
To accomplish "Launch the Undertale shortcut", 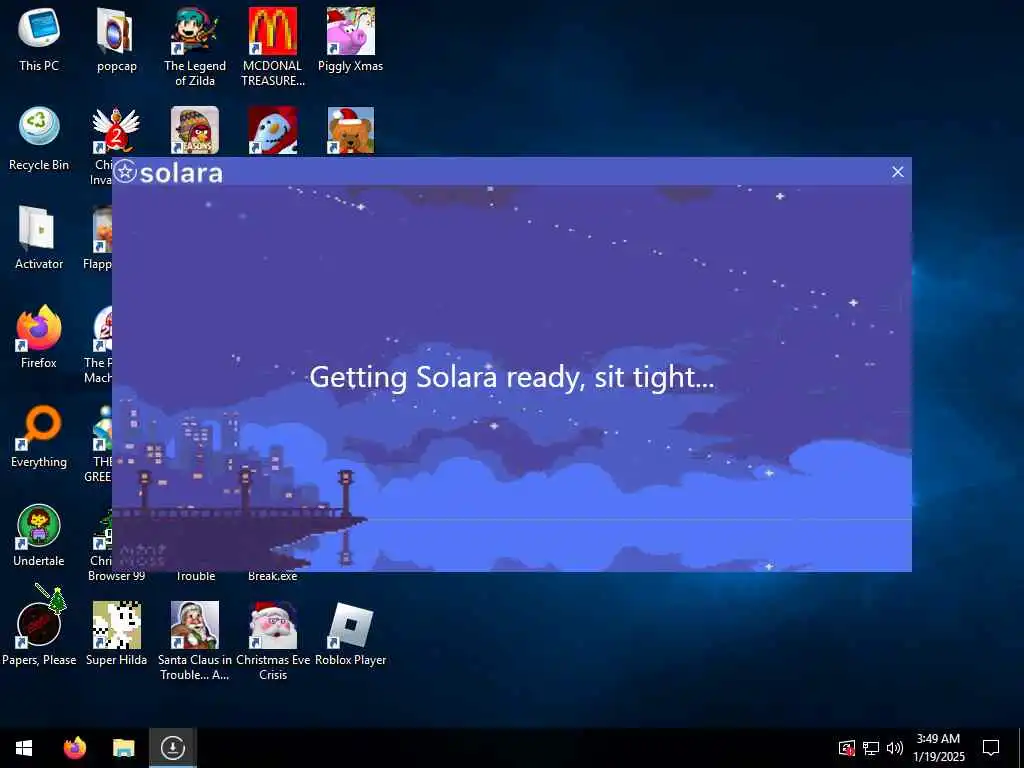I will point(39,536).
